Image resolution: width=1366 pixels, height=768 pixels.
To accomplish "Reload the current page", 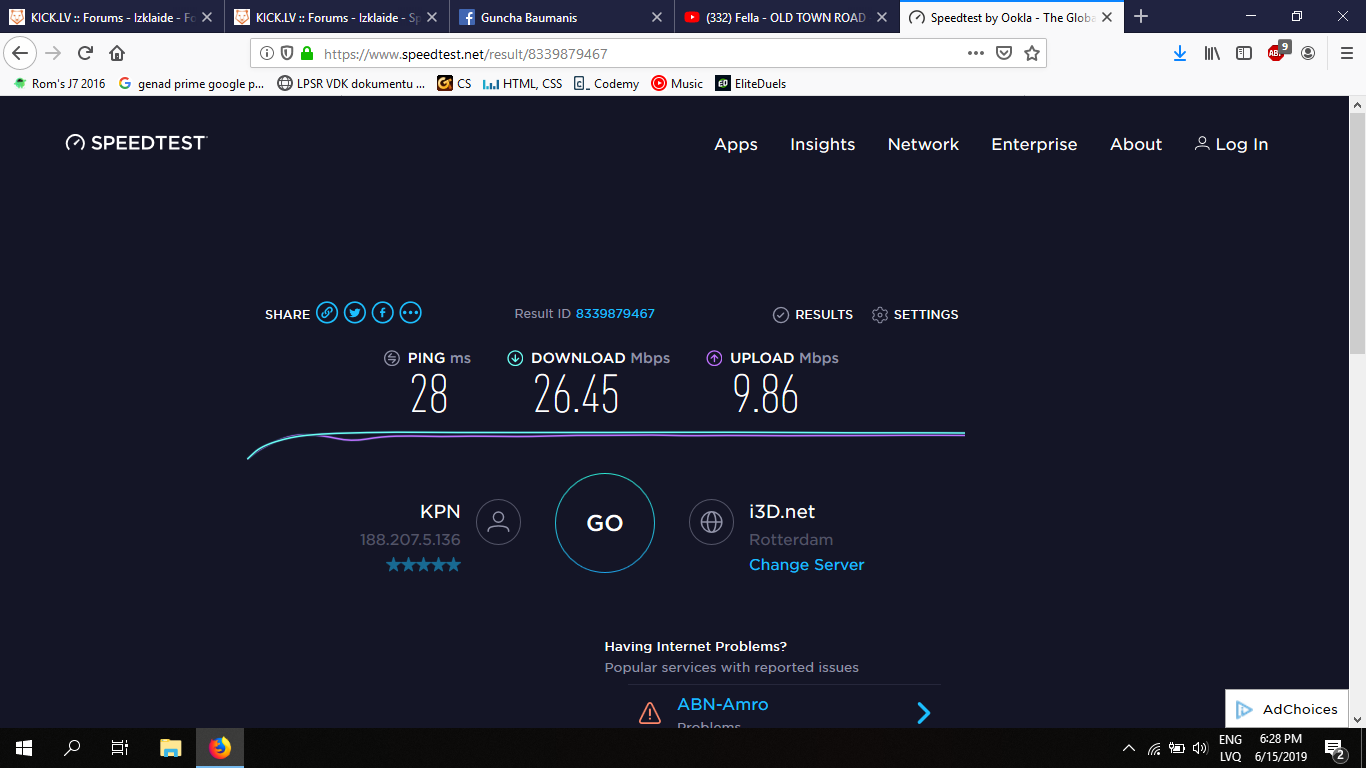I will [86, 53].
